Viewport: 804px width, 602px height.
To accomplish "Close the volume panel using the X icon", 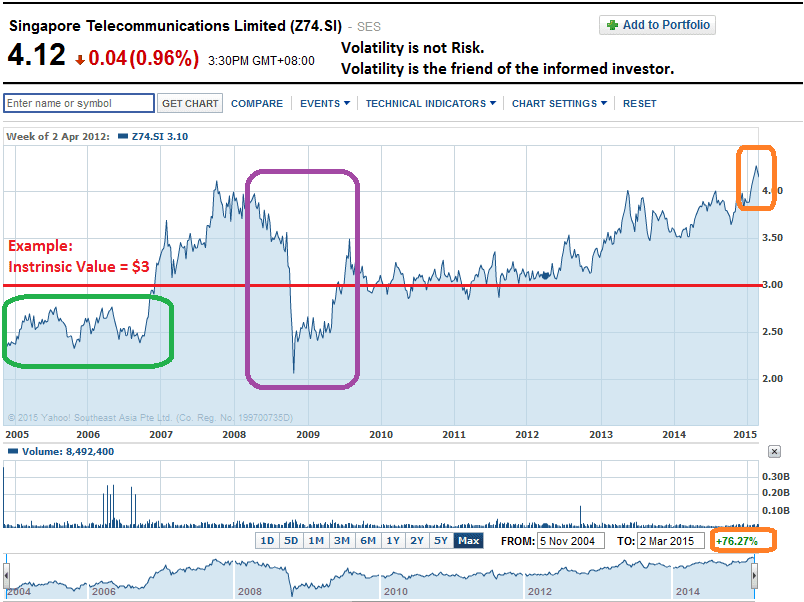I will coord(773,452).
